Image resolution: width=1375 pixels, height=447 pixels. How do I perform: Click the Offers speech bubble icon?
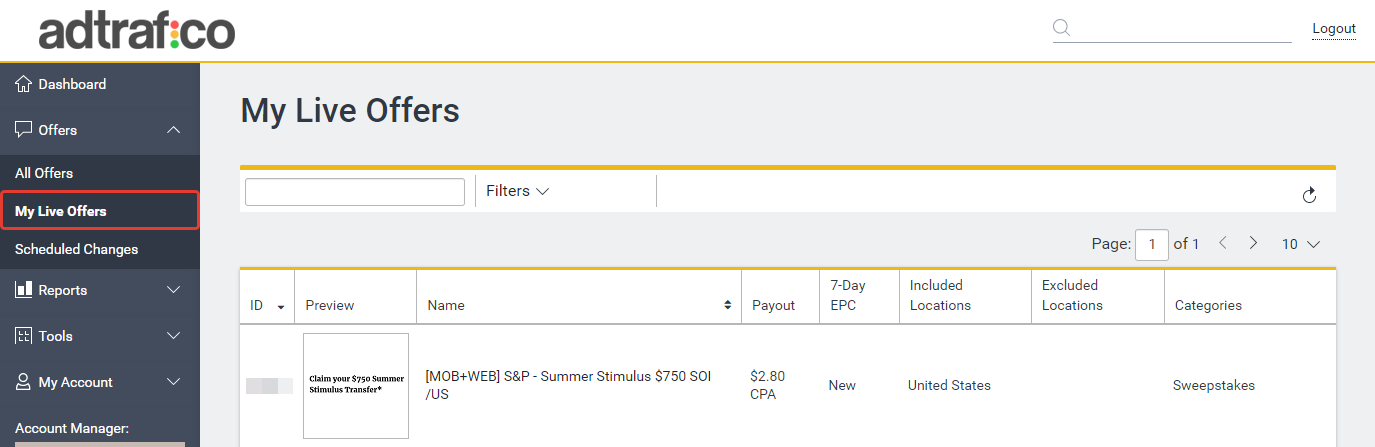24,130
